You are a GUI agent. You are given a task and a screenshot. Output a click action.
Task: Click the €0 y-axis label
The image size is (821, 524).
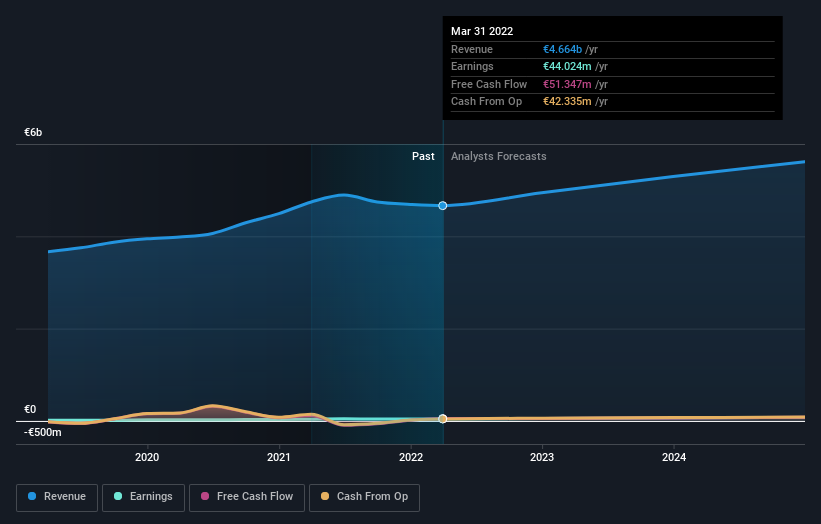[x=30, y=409]
